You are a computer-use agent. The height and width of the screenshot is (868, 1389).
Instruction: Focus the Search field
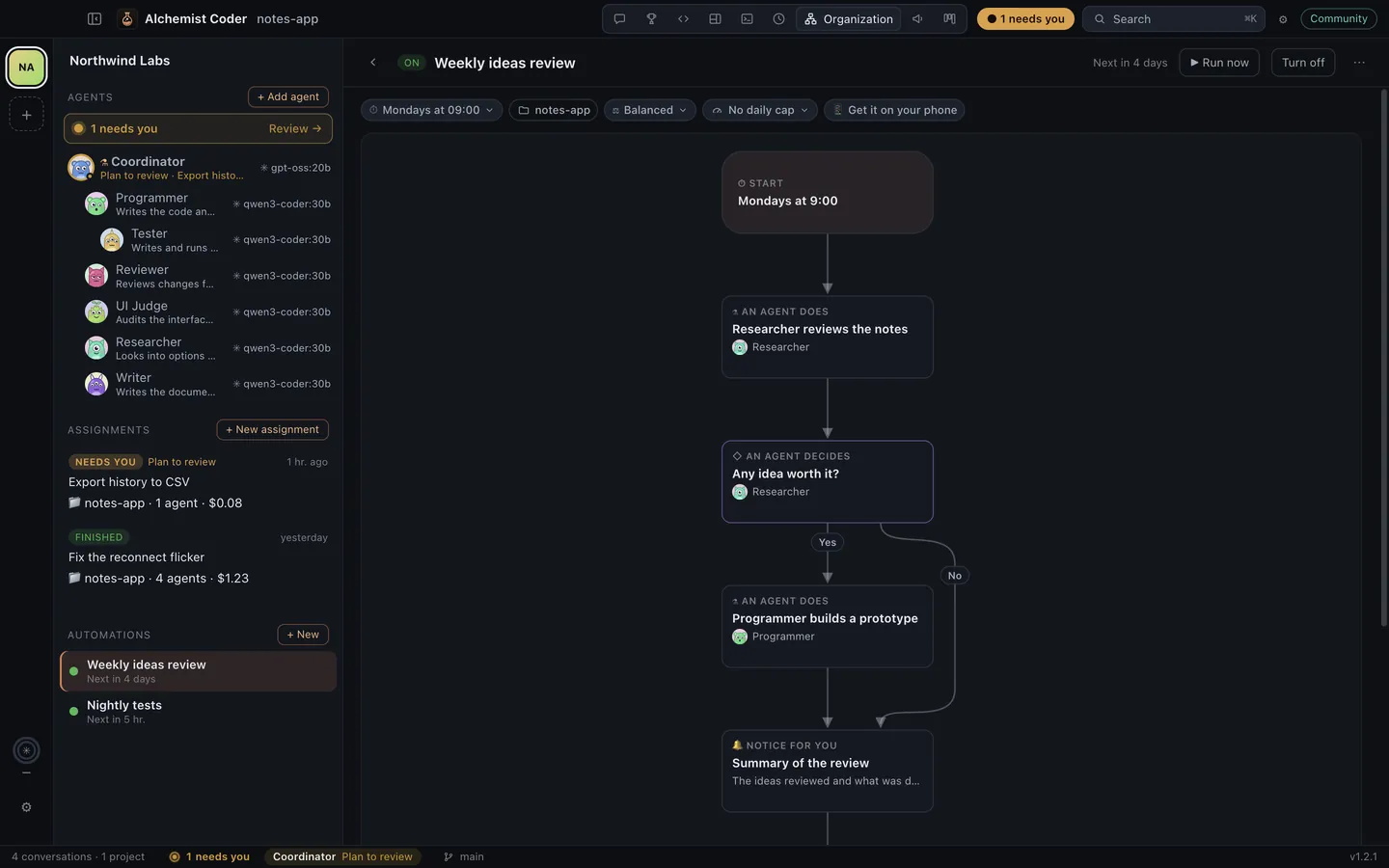pyautogui.click(x=1173, y=18)
